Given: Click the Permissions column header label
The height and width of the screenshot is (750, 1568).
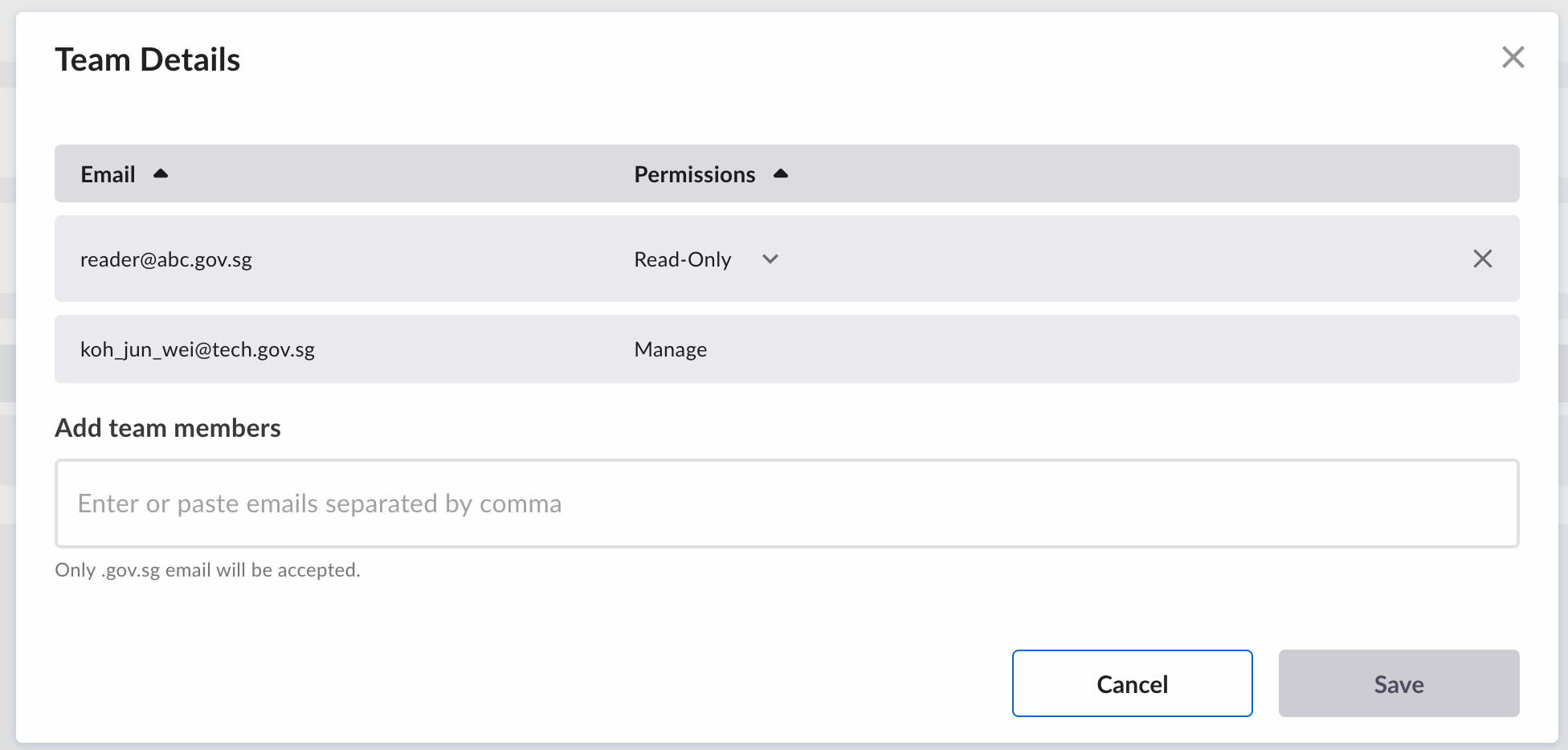Looking at the screenshot, I should tap(694, 174).
